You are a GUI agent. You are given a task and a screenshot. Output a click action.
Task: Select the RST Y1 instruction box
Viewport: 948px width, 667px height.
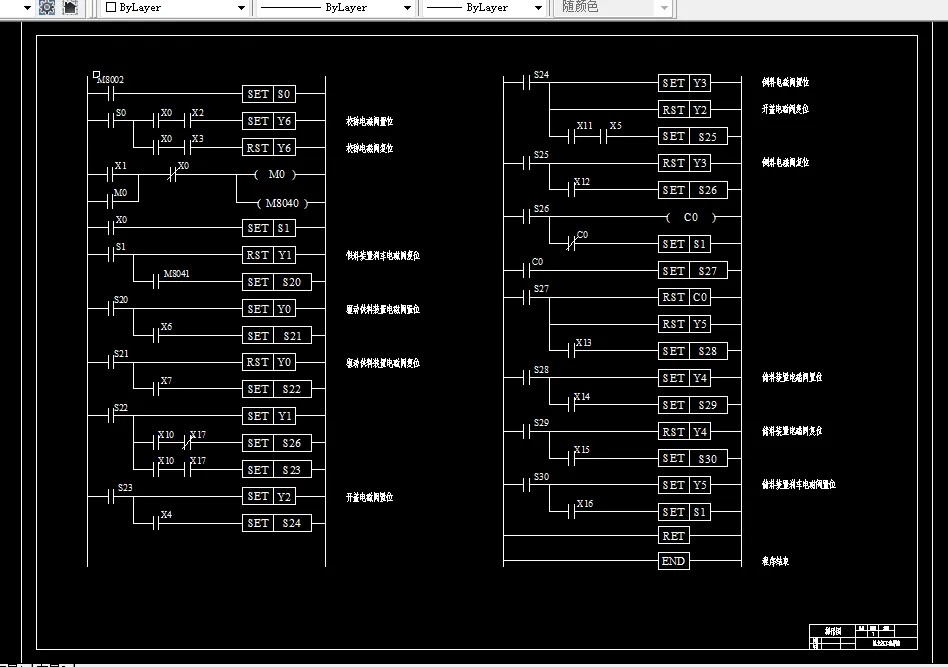coord(269,255)
